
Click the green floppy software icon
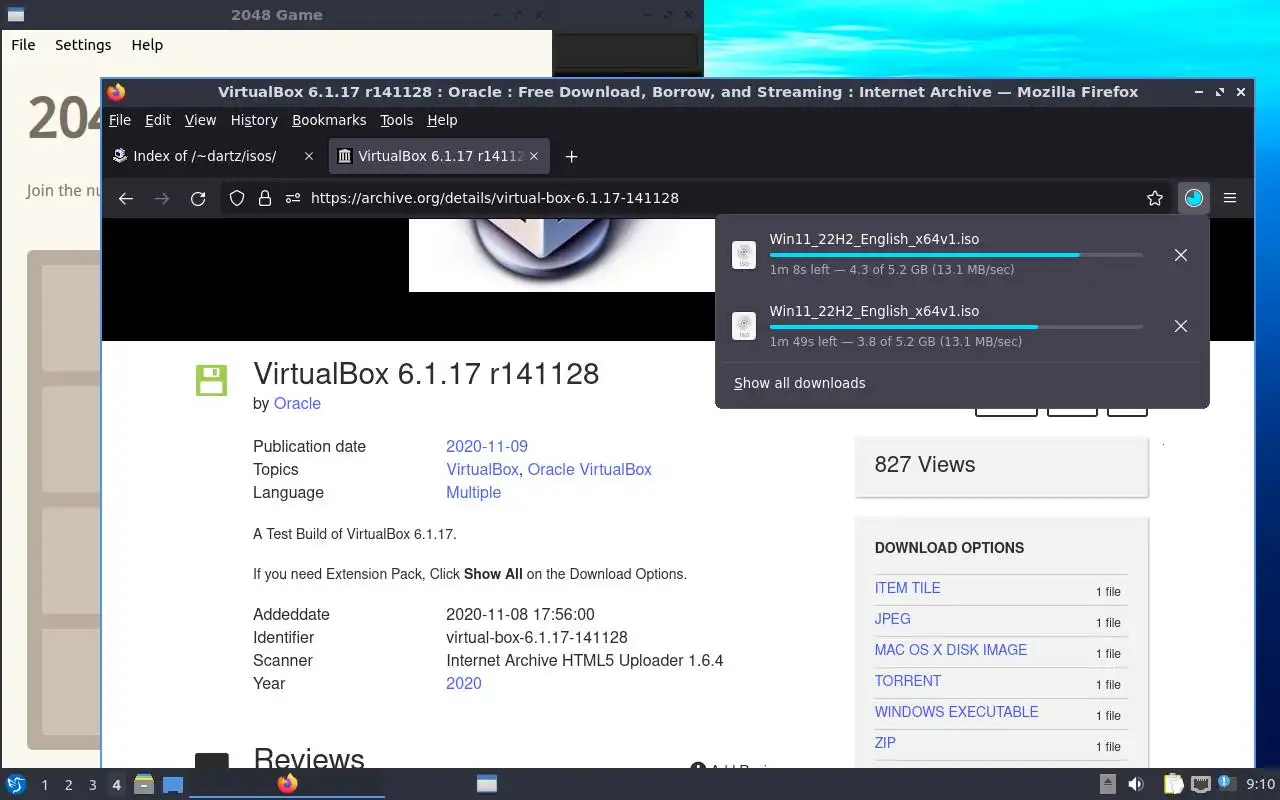(x=211, y=380)
